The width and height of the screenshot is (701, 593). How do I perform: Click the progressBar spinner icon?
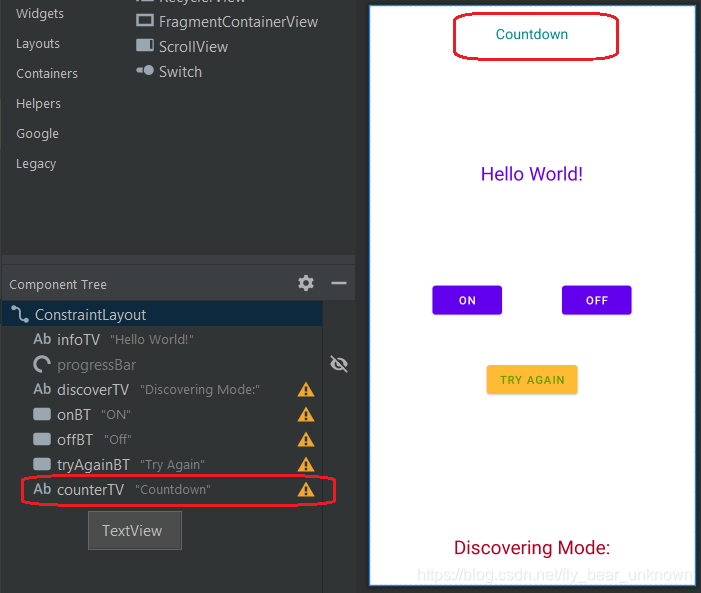point(42,364)
